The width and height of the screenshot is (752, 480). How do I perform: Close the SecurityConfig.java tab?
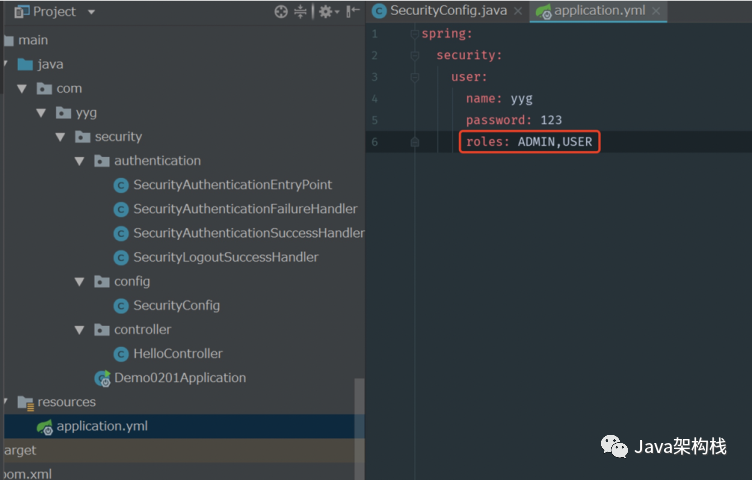point(518,11)
